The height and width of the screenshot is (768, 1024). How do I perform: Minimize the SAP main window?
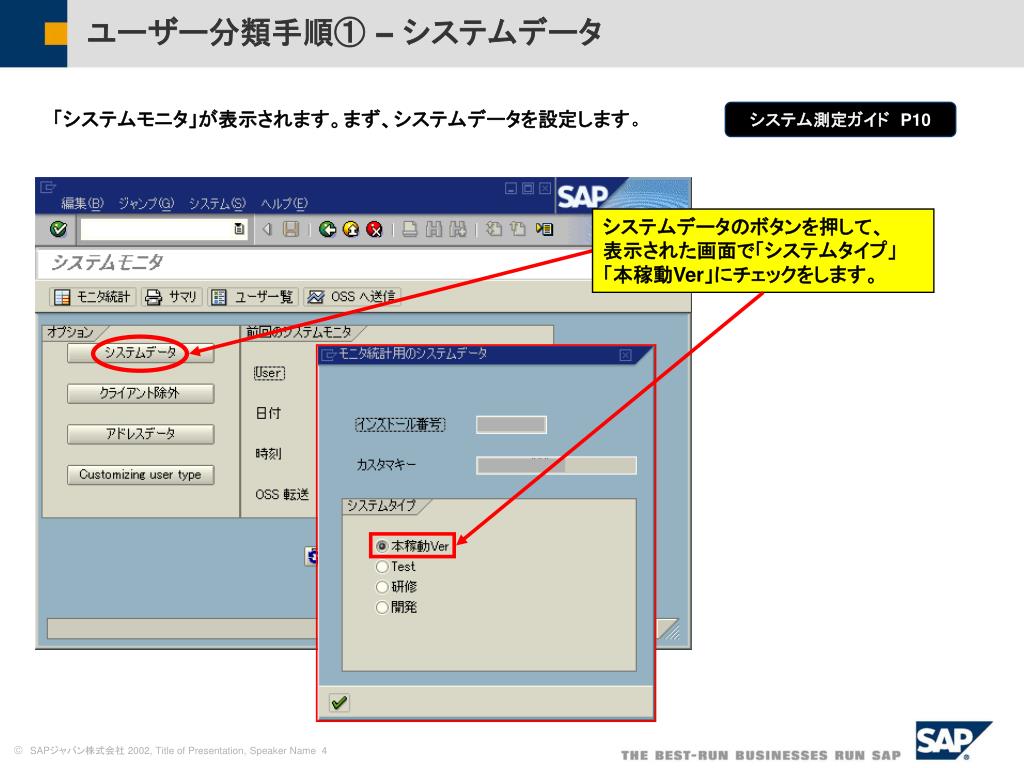[511, 188]
